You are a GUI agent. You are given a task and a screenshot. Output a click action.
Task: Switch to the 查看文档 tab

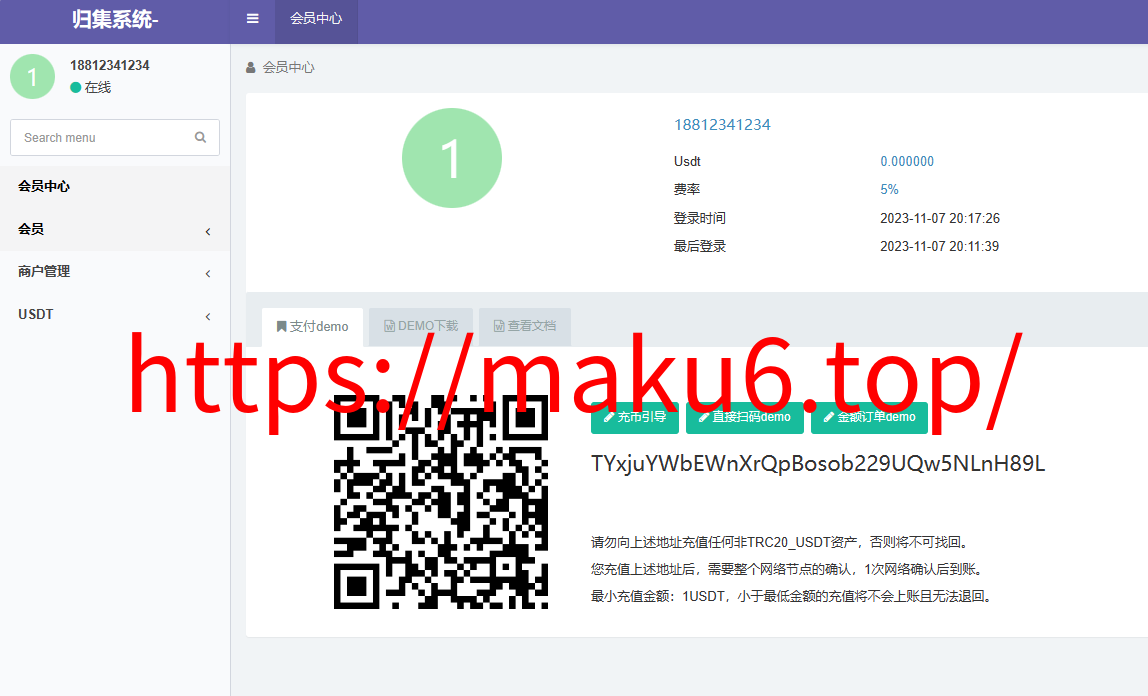click(525, 326)
